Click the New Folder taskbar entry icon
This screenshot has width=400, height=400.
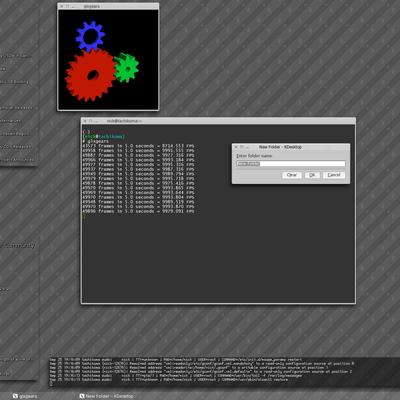[82, 396]
